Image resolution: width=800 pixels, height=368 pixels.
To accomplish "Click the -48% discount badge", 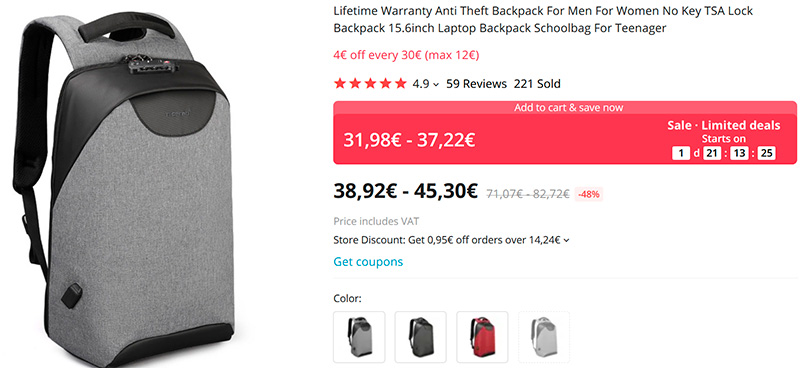I will 589,194.
